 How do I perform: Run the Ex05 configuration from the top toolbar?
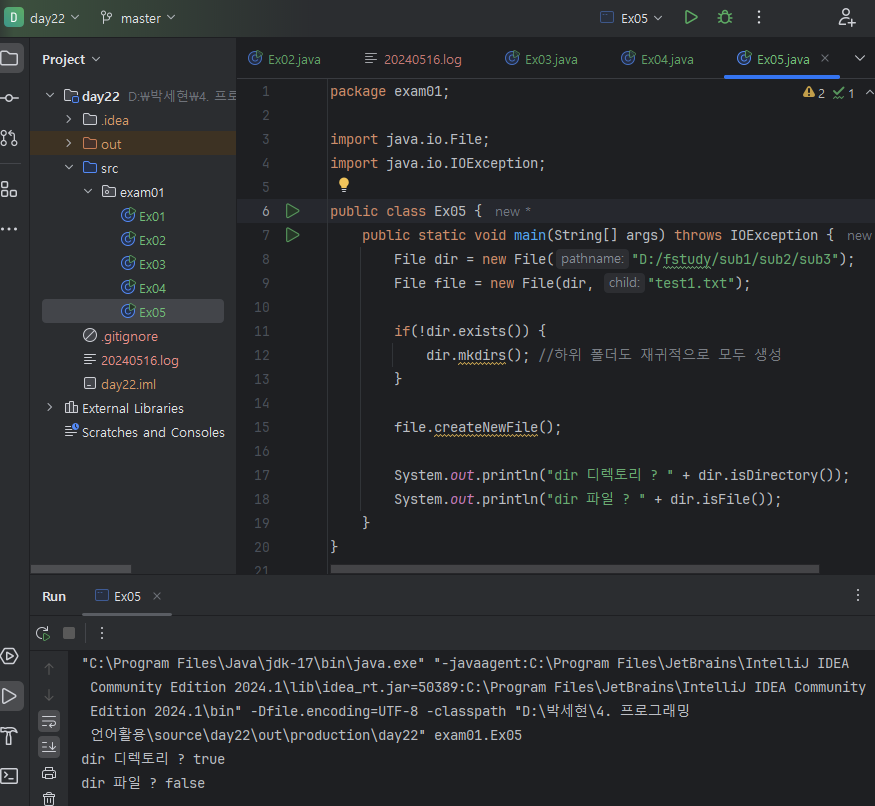[691, 17]
